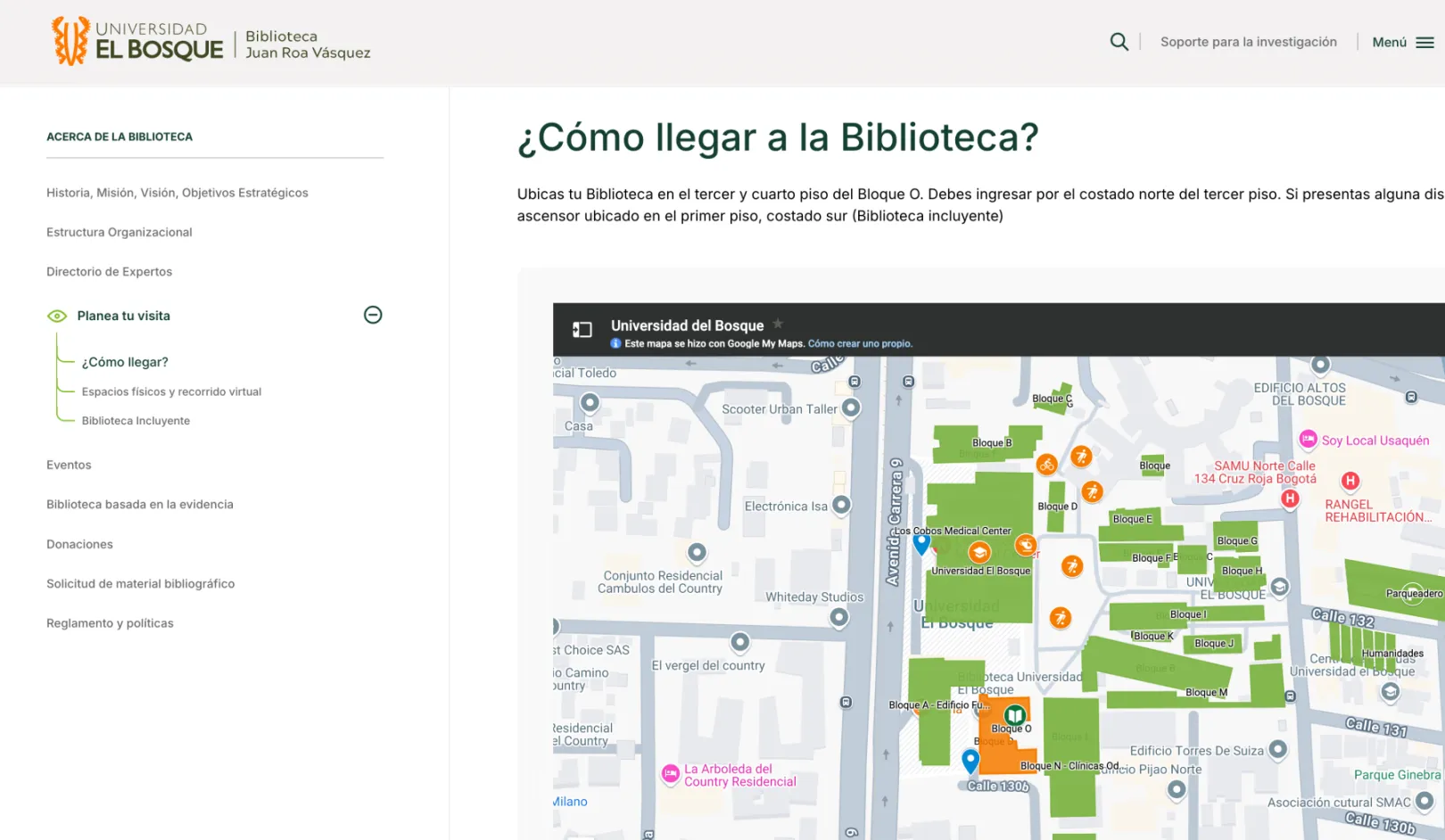Open the Cómo crear uno propio link
The width and height of the screenshot is (1445, 840).
[860, 343]
